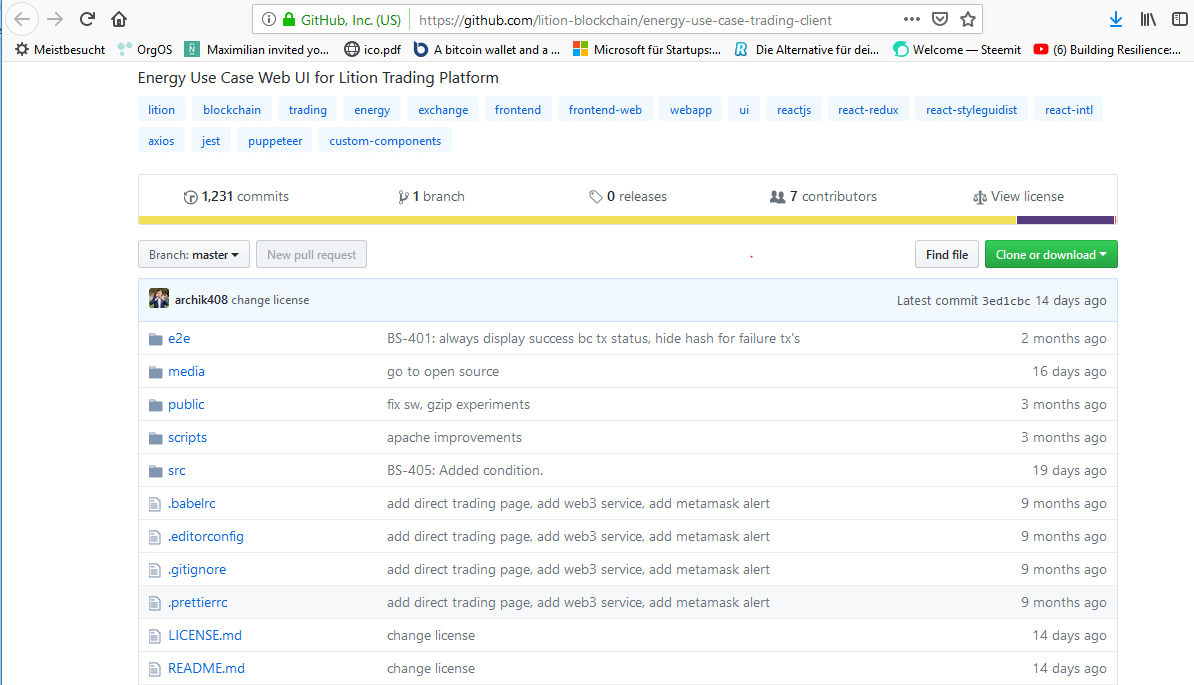Viewport: 1194px width, 685px height.
Task: Open the downloads arrow icon
Action: 1116,20
